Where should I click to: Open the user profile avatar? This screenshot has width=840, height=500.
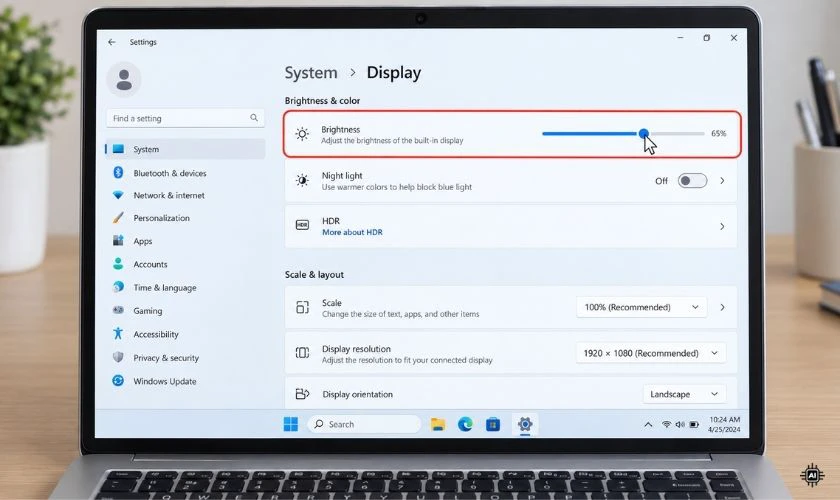pyautogui.click(x=124, y=79)
